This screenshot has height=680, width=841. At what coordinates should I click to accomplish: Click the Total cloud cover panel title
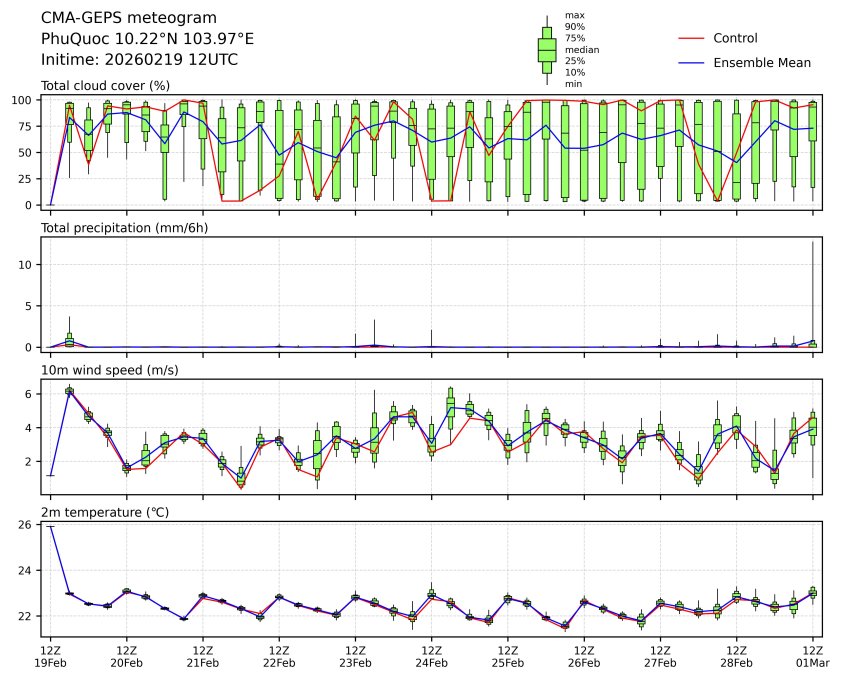click(x=105, y=86)
